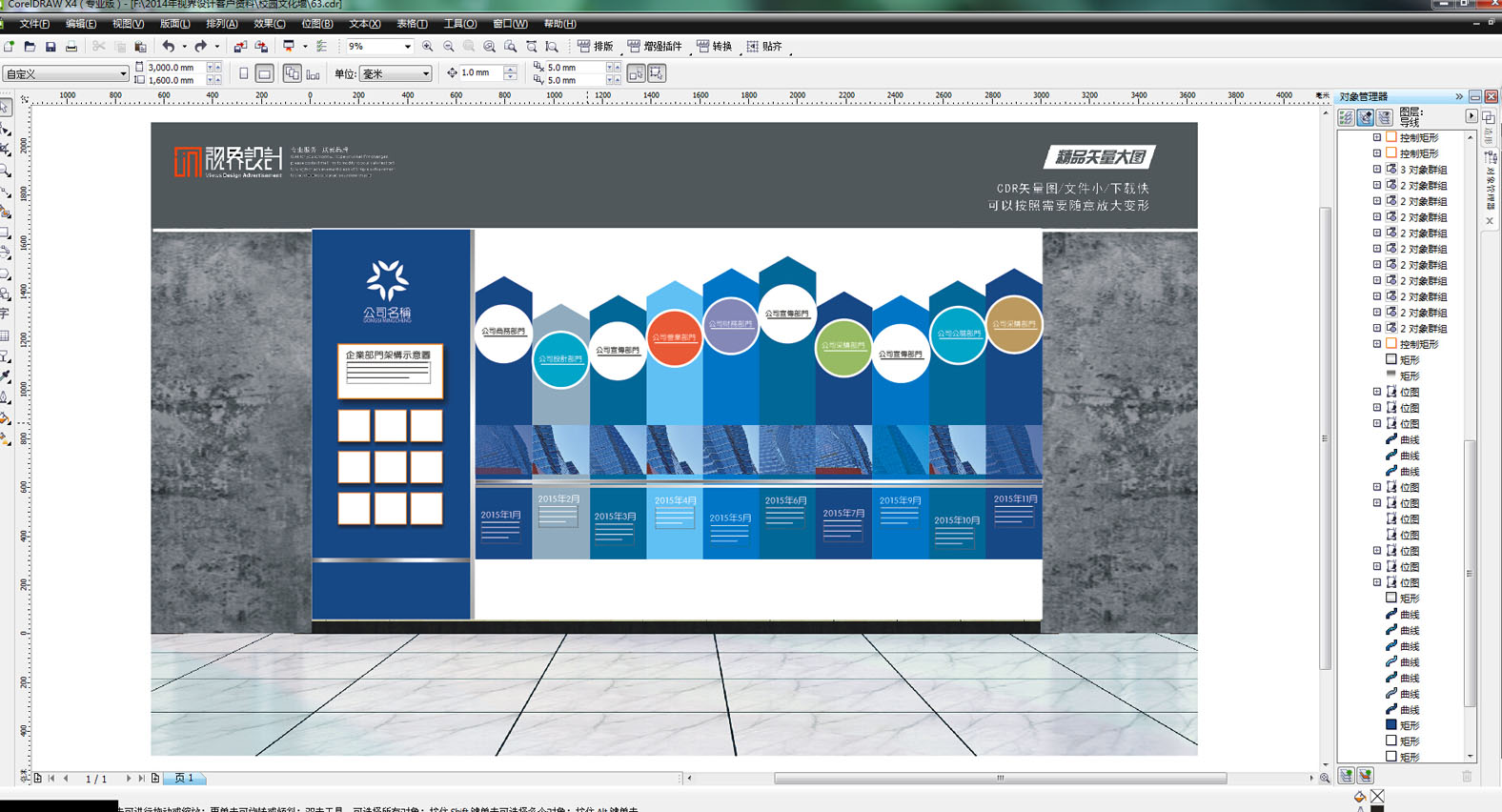1502x812 pixels.
Task: Click the Open folder icon
Action: pyautogui.click(x=30, y=46)
